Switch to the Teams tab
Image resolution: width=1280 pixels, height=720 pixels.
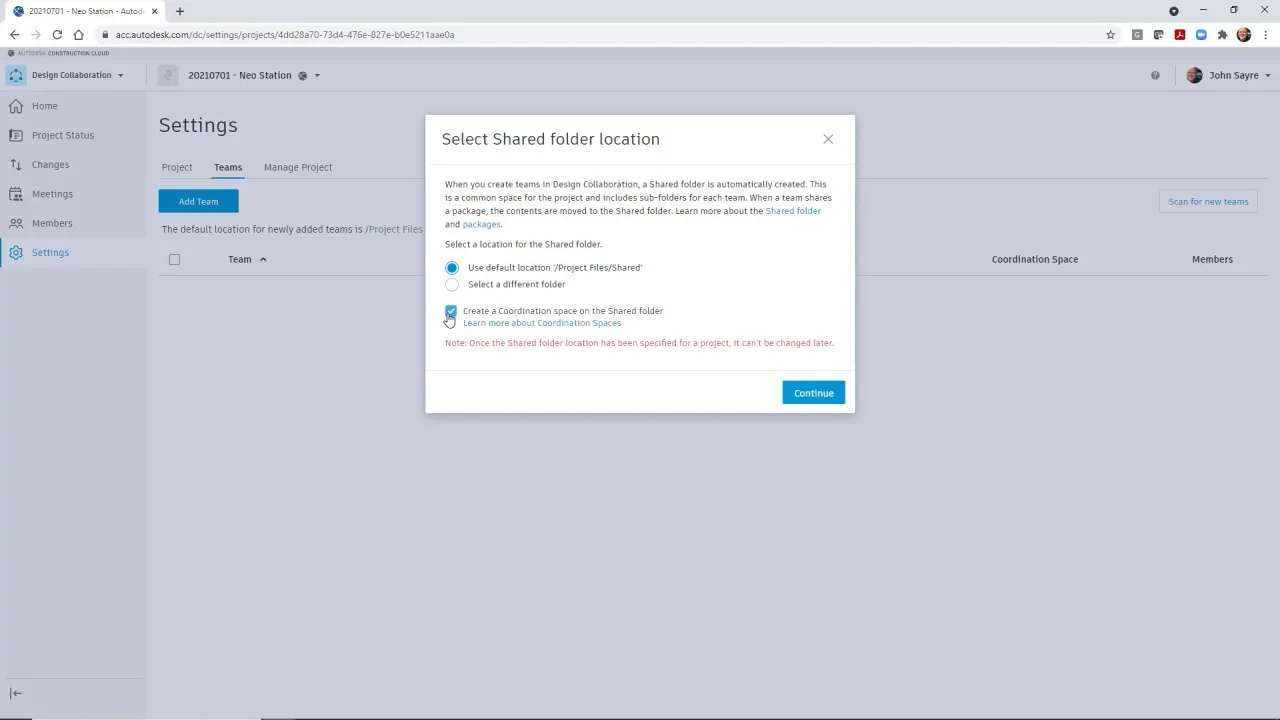click(x=228, y=167)
